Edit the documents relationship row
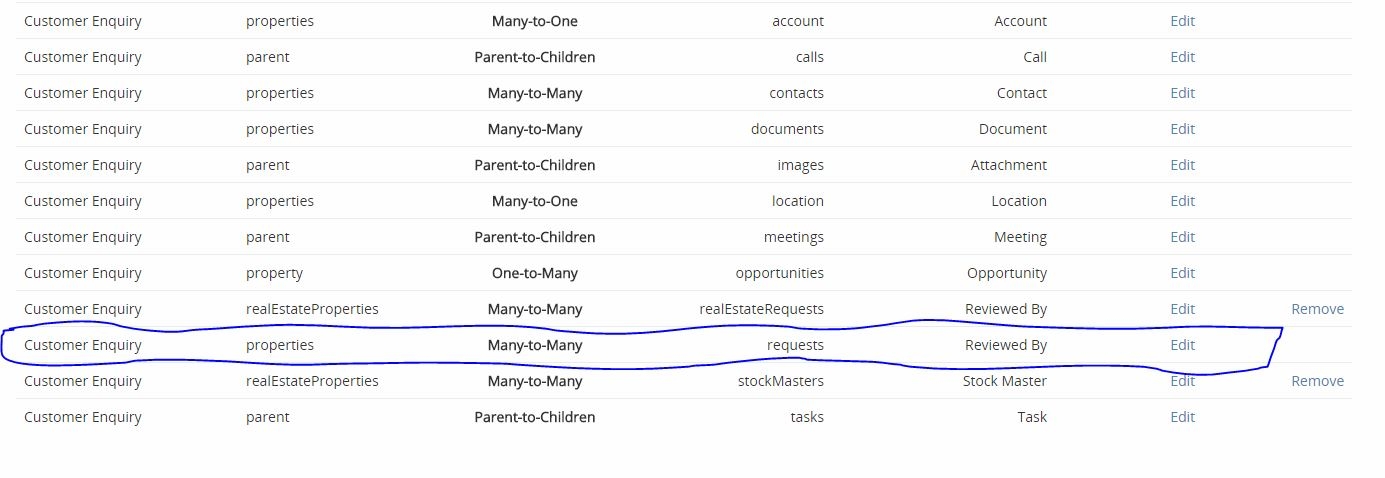 (1182, 129)
